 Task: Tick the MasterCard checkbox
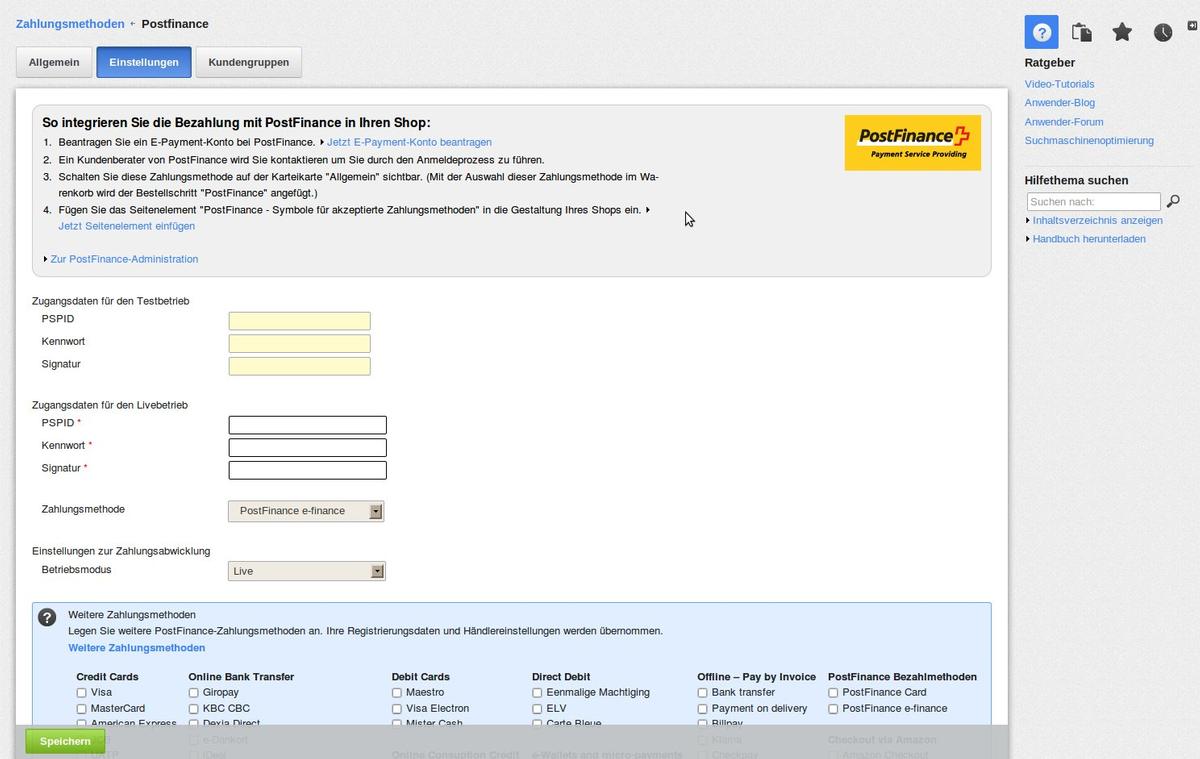click(x=82, y=708)
